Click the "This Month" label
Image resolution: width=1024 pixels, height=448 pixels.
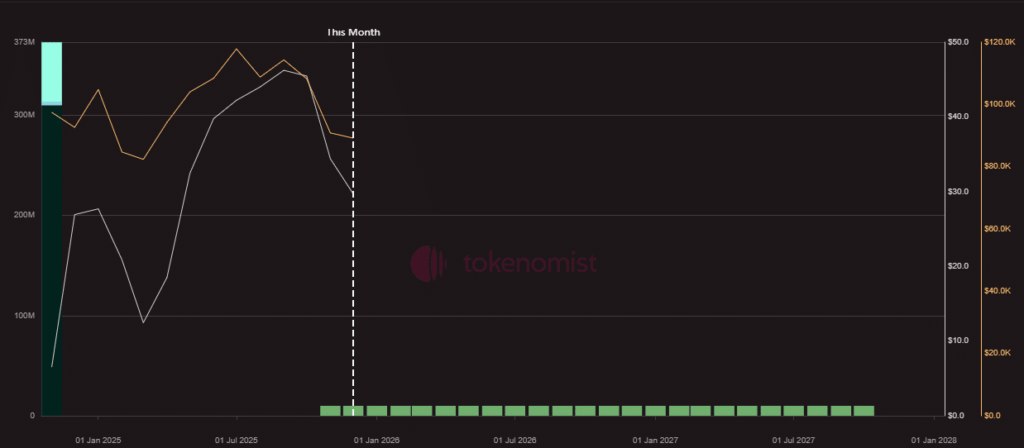pyautogui.click(x=354, y=32)
